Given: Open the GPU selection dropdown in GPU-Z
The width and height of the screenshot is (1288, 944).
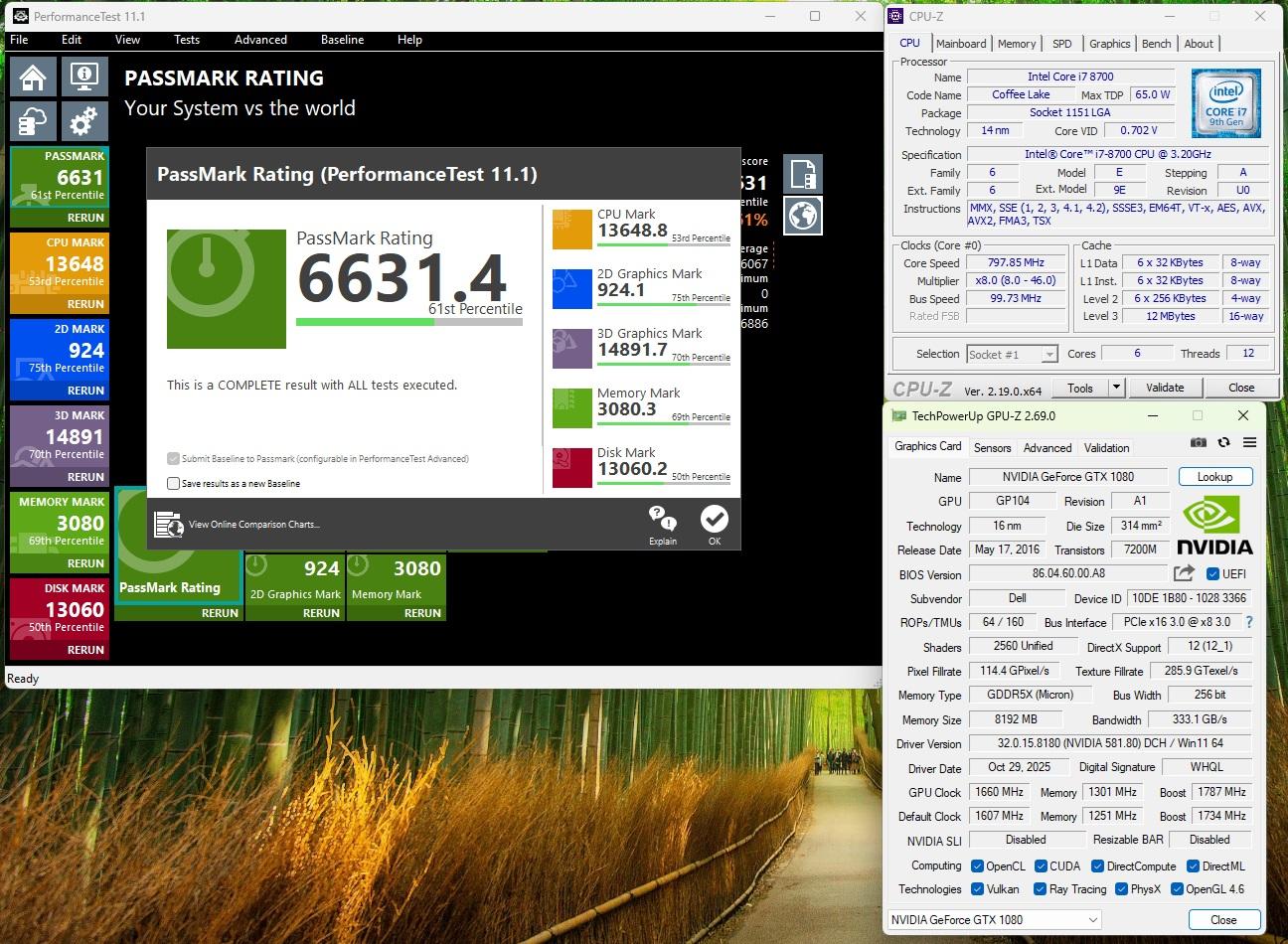Looking at the screenshot, I should [994, 919].
